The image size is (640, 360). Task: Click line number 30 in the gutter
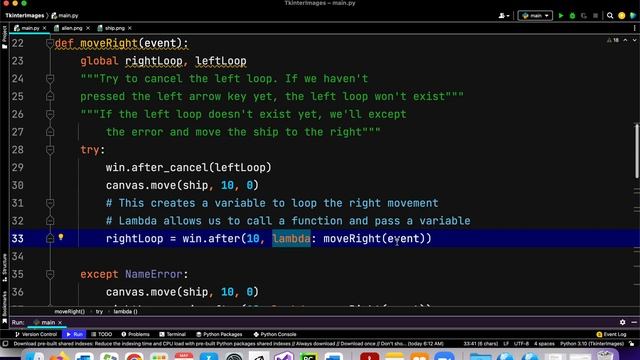point(18,185)
